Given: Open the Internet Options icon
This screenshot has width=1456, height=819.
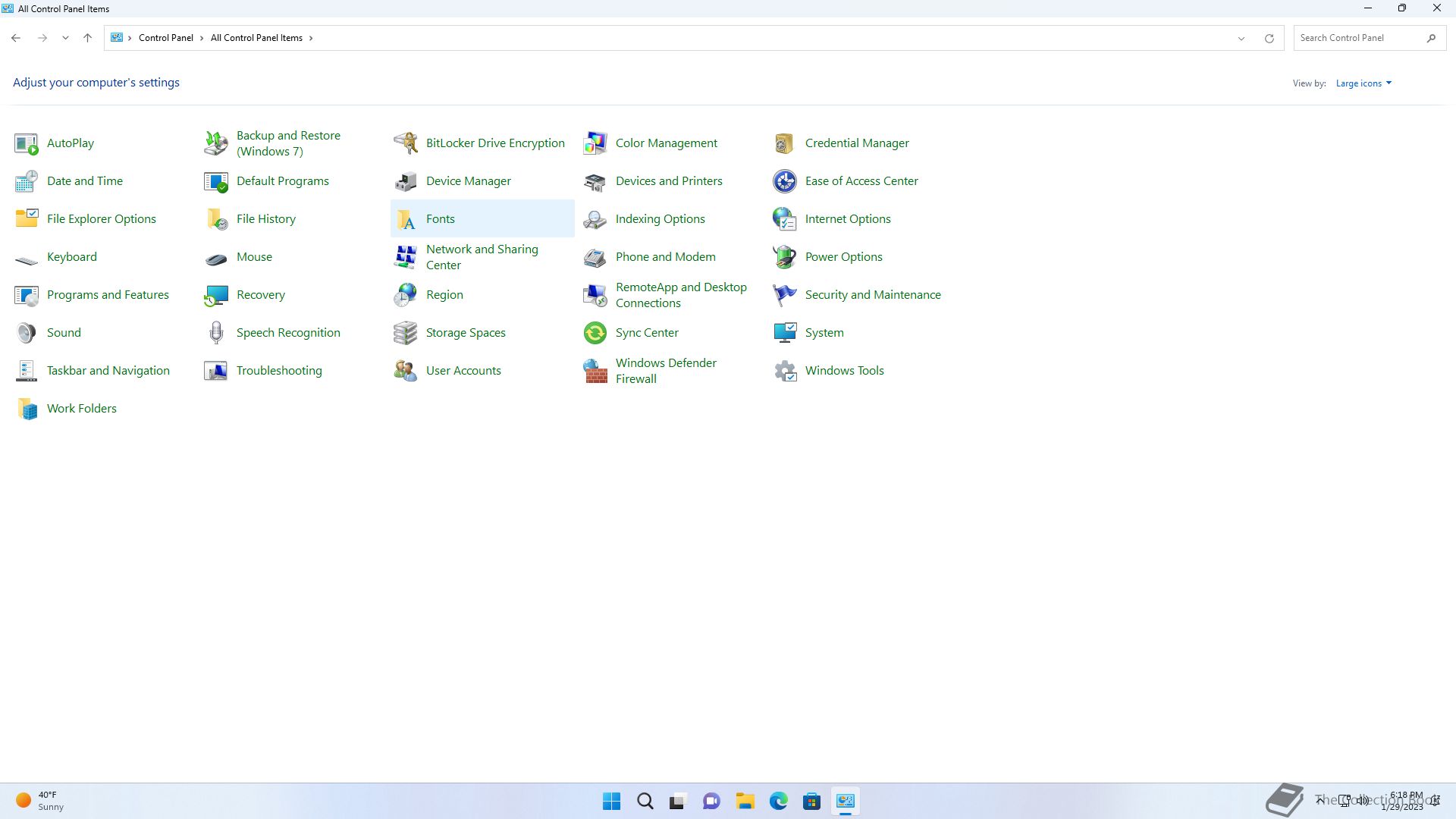Looking at the screenshot, I should (785, 219).
